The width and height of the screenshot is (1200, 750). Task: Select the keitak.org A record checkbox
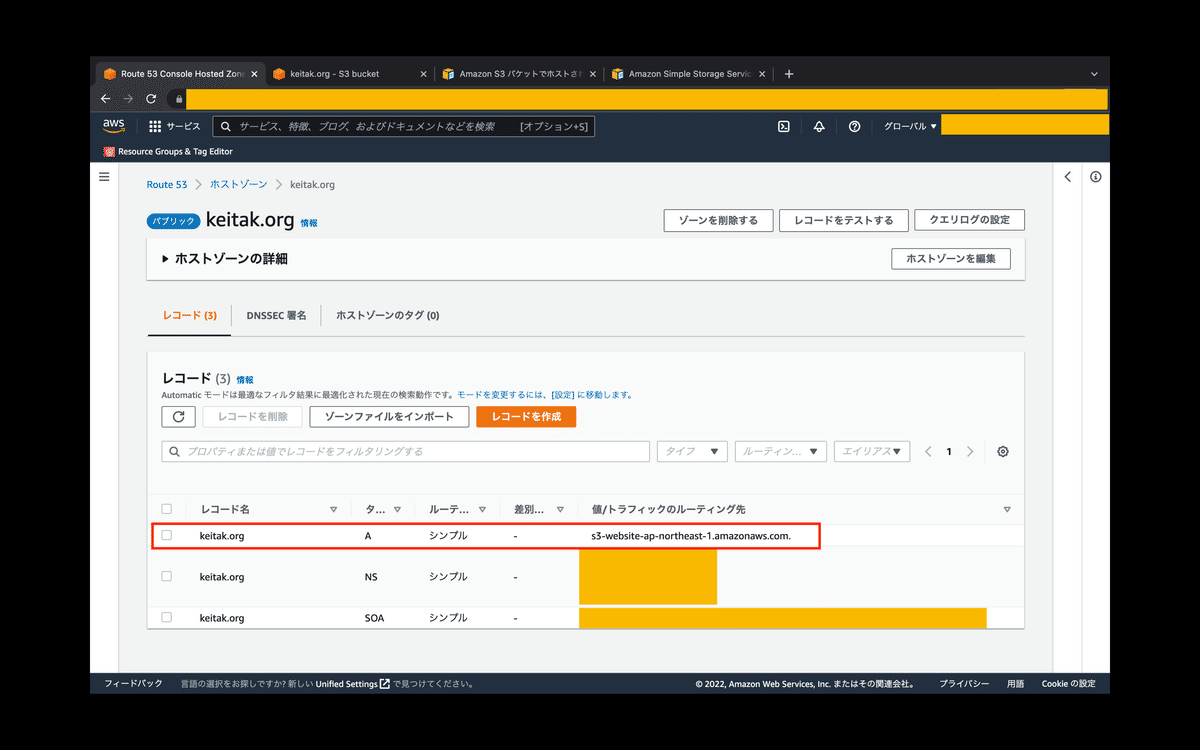(167, 535)
